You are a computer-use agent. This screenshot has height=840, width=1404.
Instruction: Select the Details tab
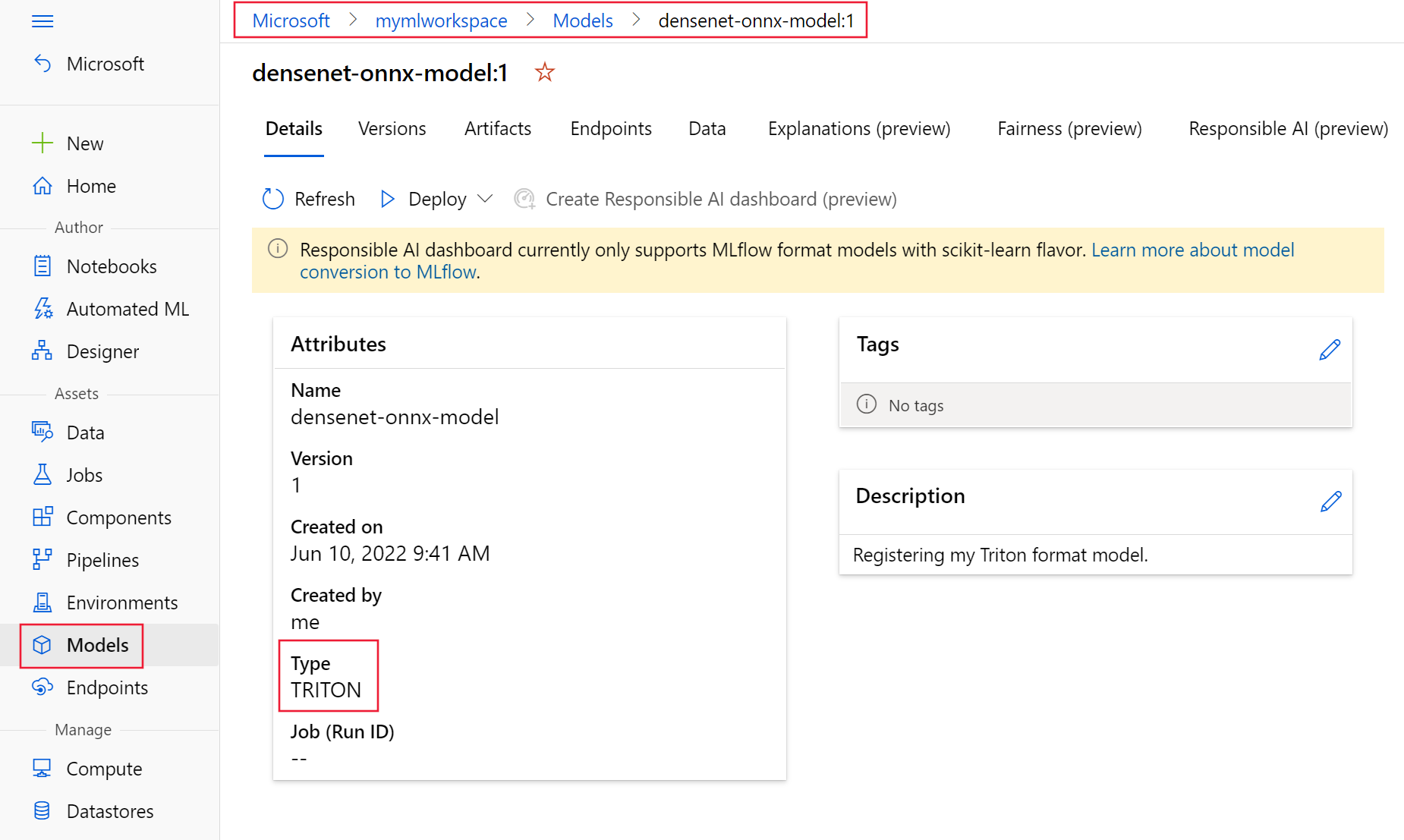(x=294, y=129)
